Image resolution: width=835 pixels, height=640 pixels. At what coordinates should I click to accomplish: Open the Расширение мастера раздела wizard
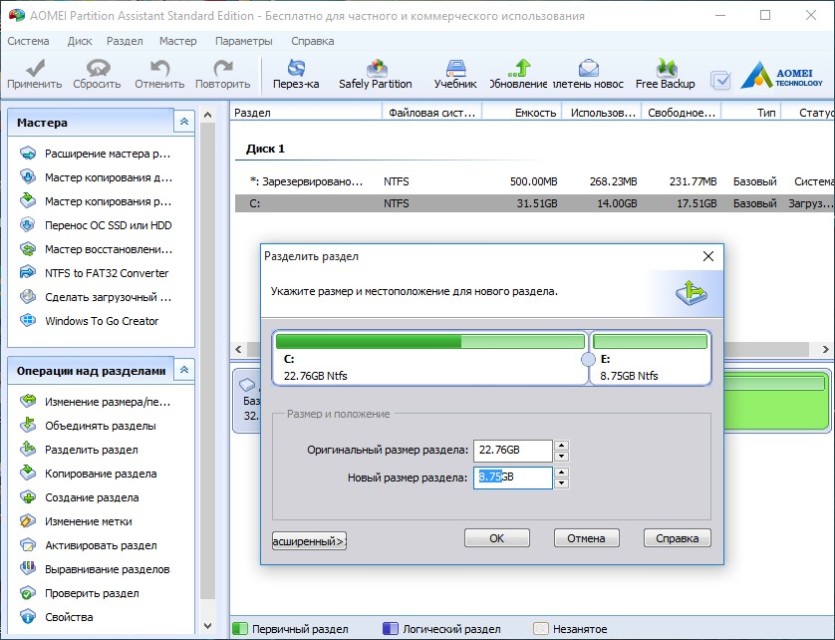click(95, 153)
